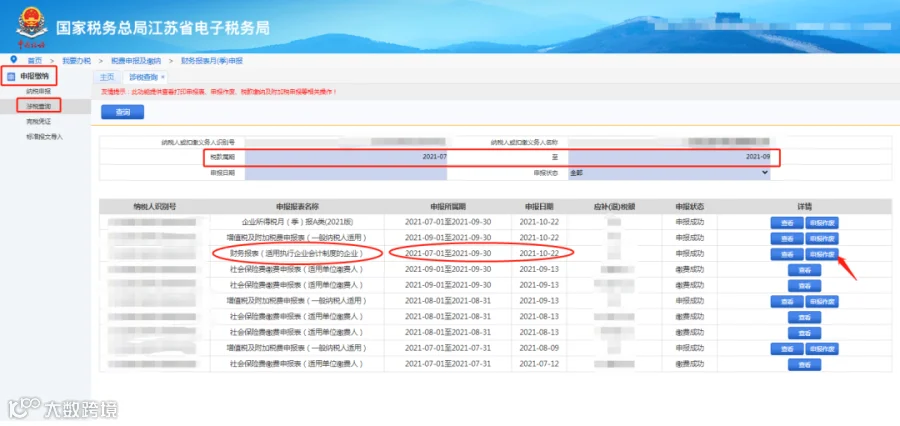Click 查看 for 社会保险费 2021-07-01至2021-07-31 row
Screen dimensions: 900x426
804,365
